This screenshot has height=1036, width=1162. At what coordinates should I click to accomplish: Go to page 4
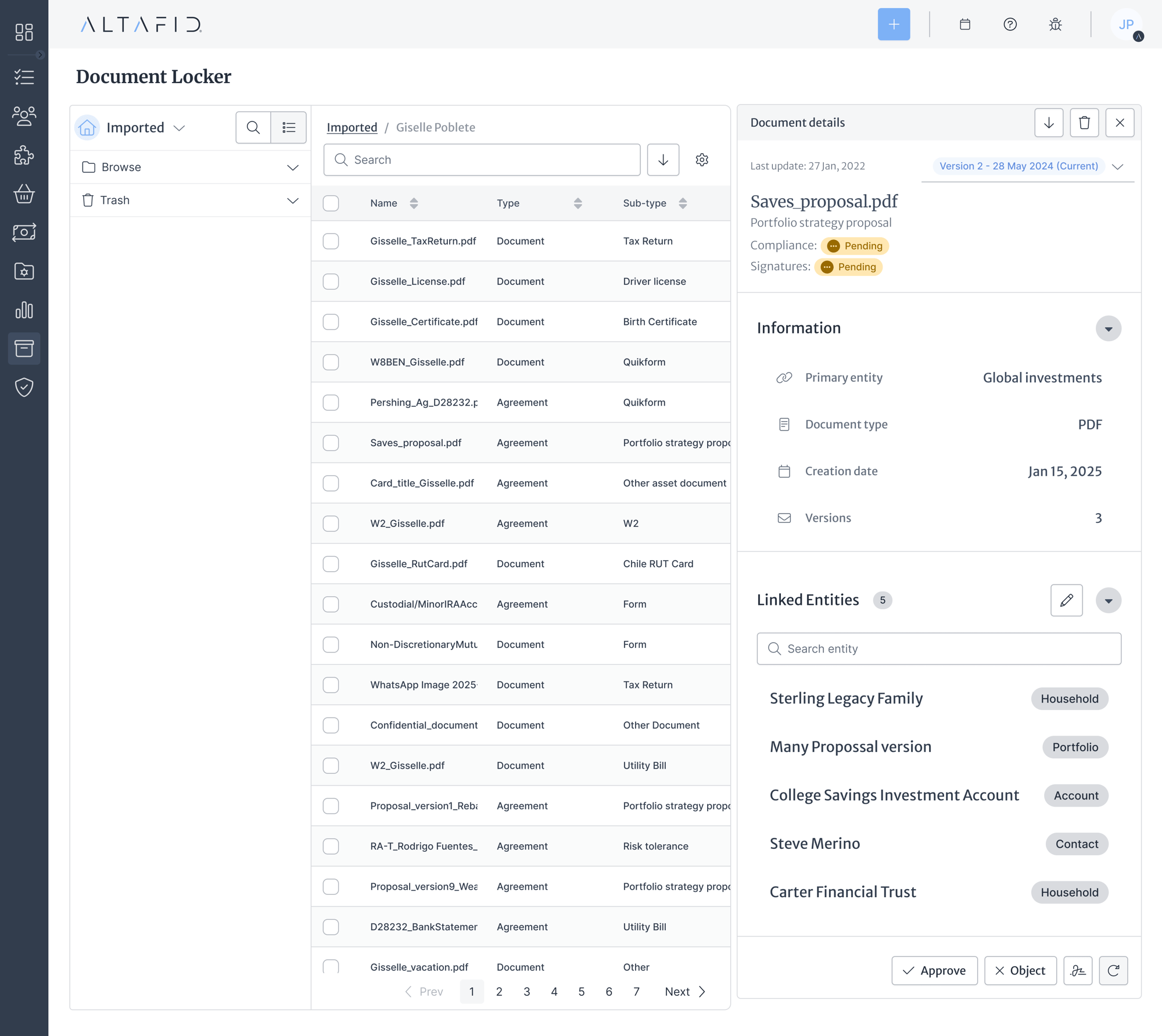click(554, 991)
